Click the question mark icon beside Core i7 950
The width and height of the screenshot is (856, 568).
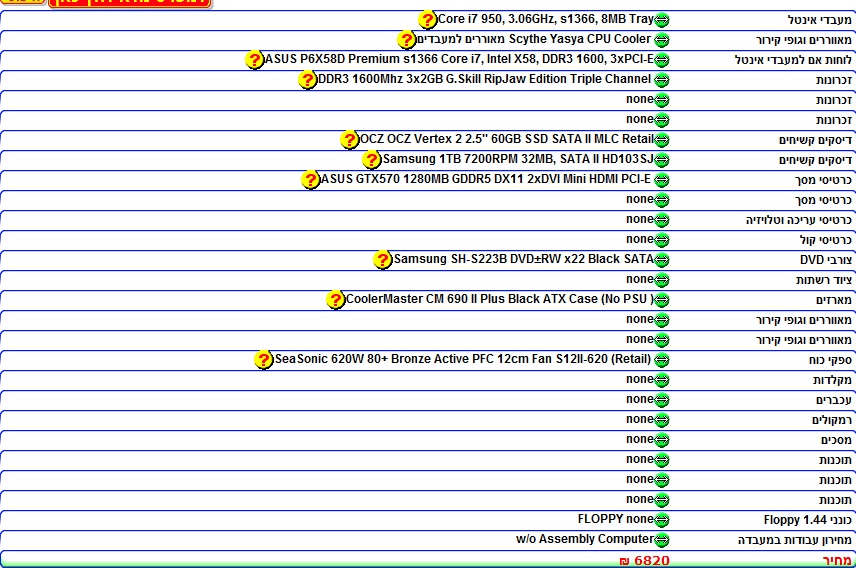click(427, 20)
